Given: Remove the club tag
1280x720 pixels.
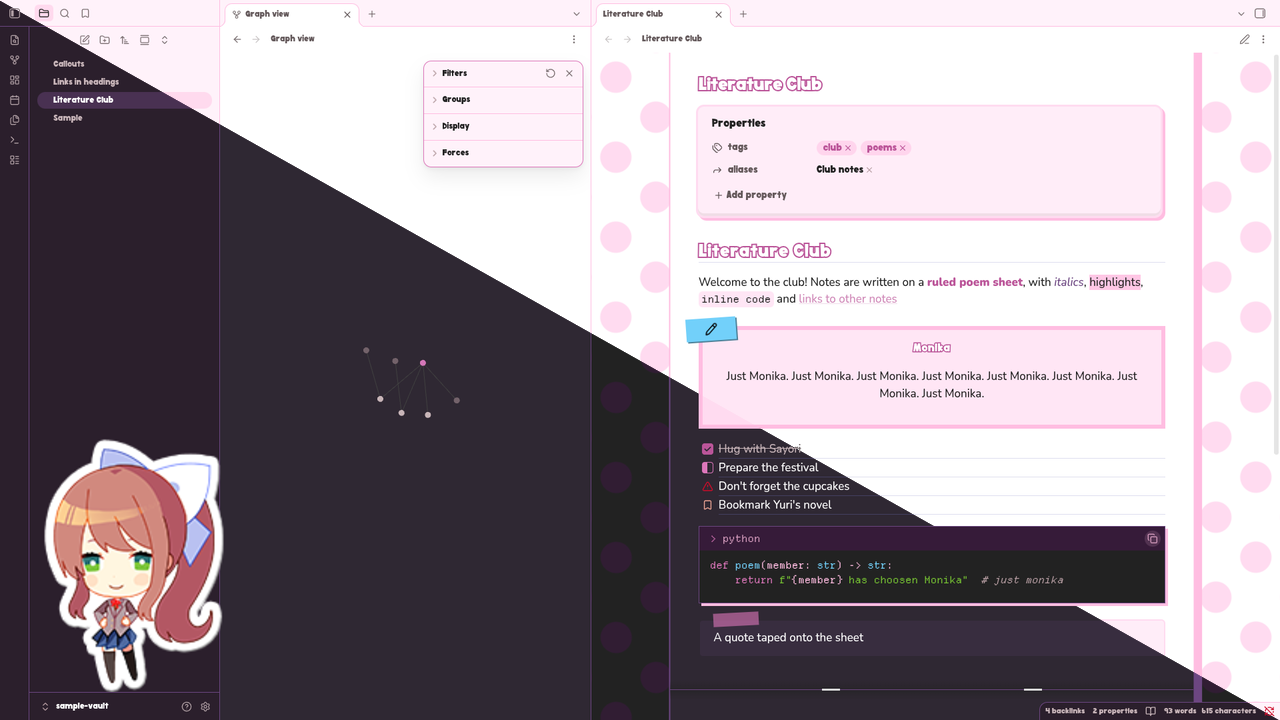Looking at the screenshot, I should [848, 148].
